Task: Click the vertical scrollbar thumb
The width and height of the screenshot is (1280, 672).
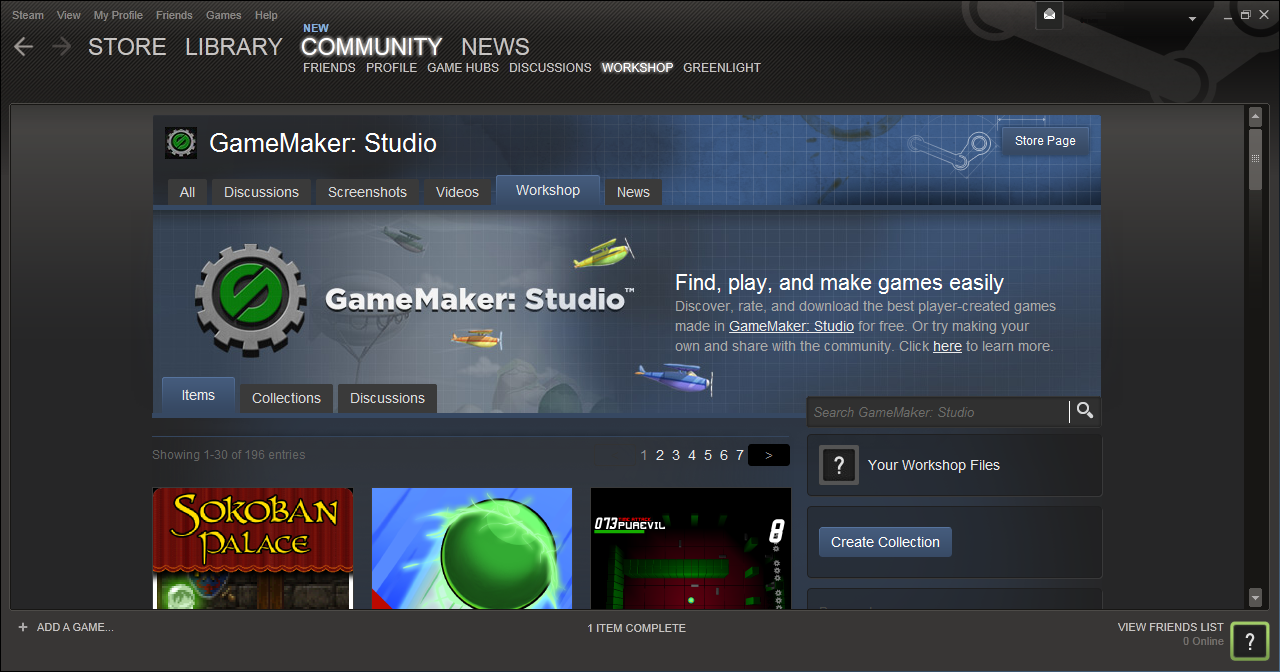Action: coord(1256,159)
